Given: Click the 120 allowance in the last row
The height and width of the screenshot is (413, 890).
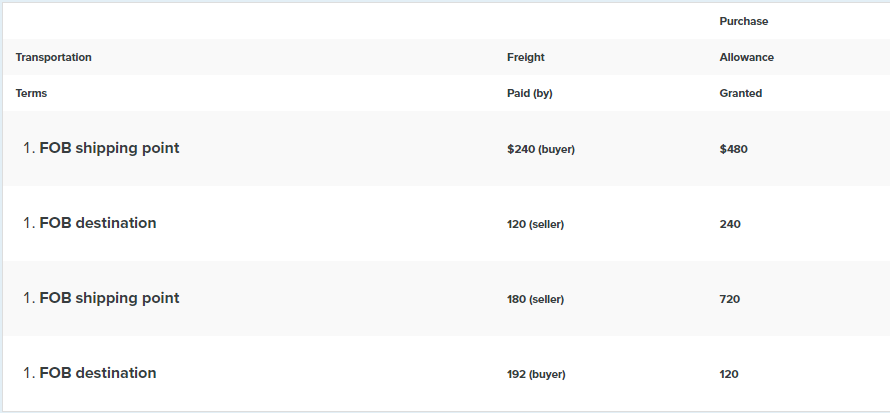Looking at the screenshot, I should click(x=729, y=374).
